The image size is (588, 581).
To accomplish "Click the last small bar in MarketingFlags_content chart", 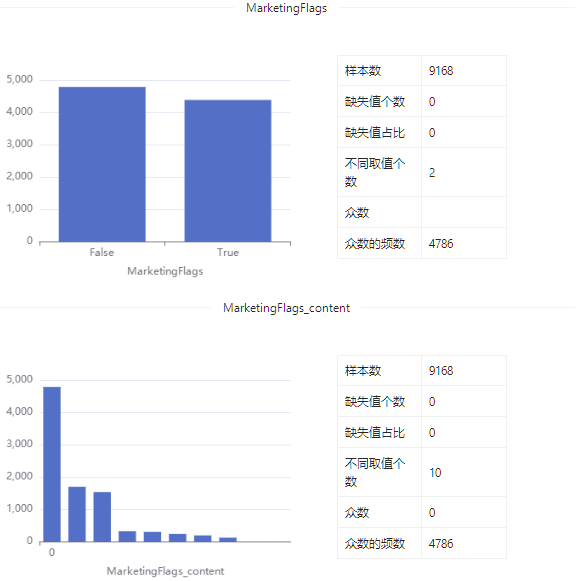I will [x=228, y=539].
